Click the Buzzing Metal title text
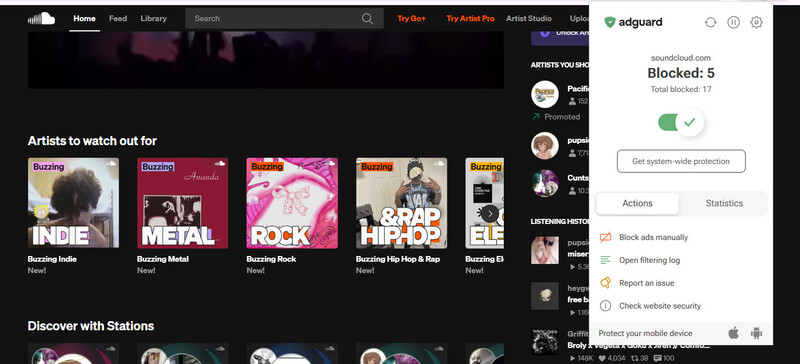The height and width of the screenshot is (364, 800). 163,259
